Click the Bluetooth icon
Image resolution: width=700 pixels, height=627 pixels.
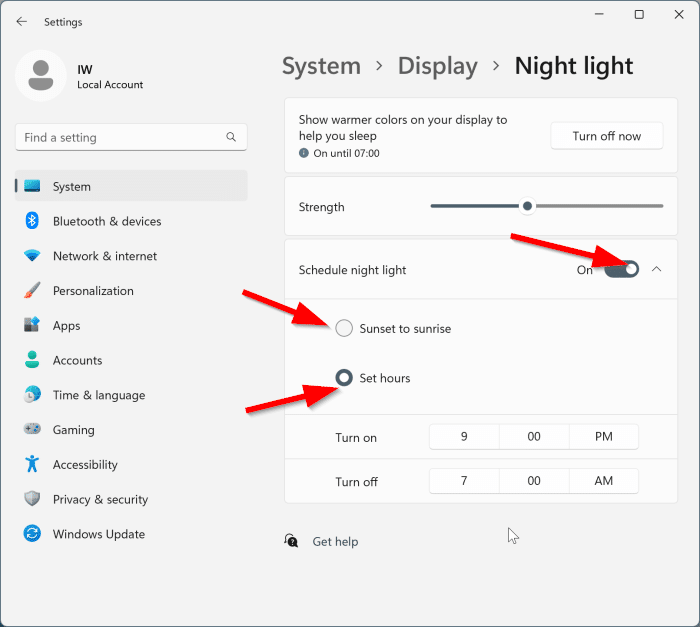[32, 221]
